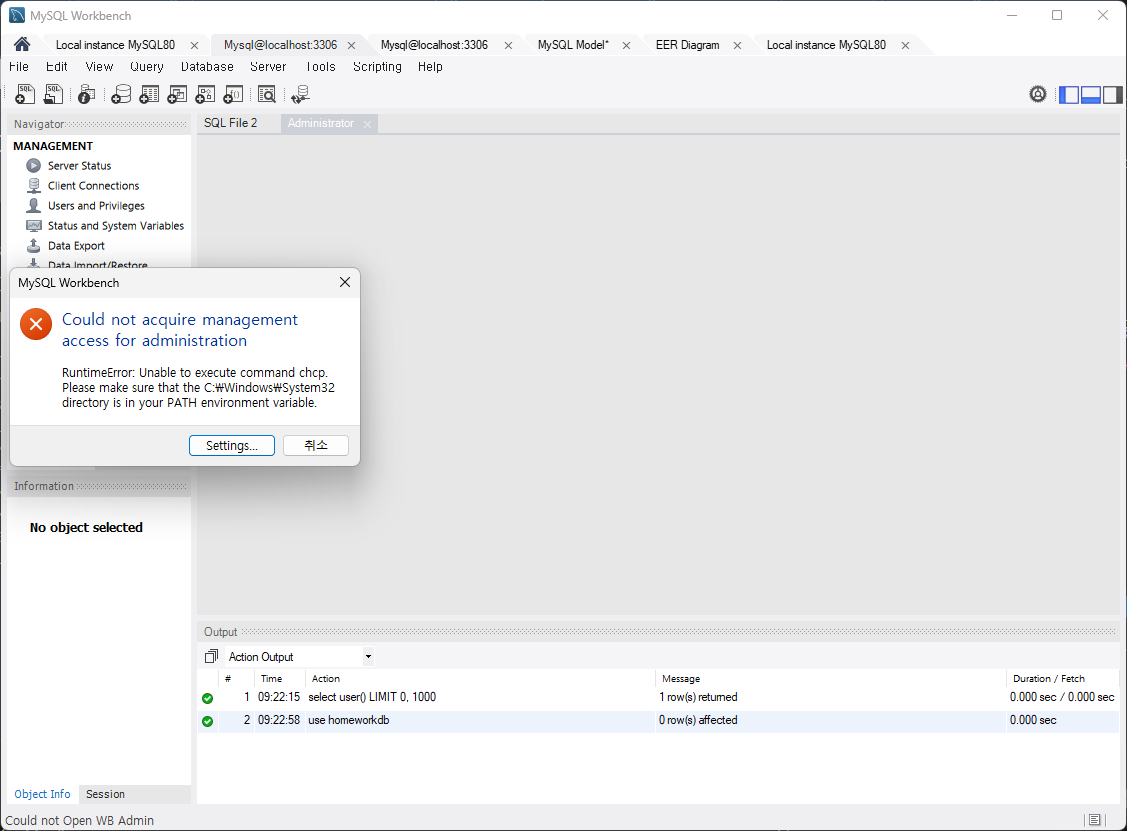Create a new stored procedure icon
1127x831 pixels.
click(206, 94)
